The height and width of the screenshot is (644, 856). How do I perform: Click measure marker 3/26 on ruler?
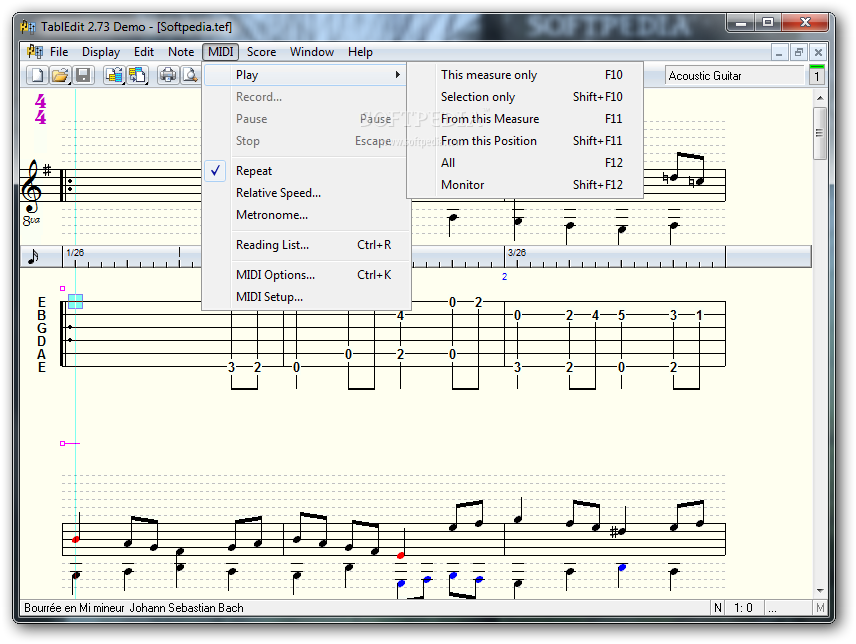517,253
